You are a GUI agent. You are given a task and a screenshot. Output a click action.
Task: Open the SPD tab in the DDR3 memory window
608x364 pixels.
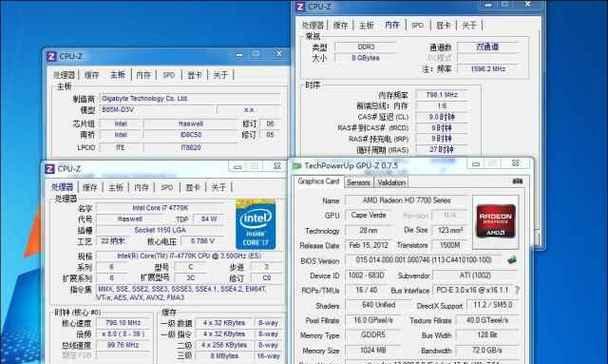[417, 26]
